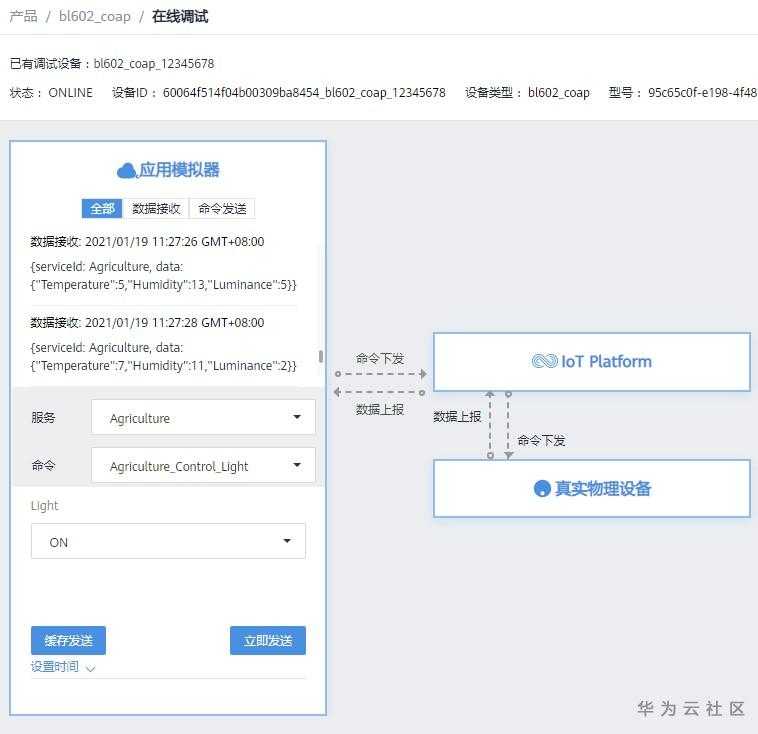Click the 真实物理设备 circle icon
The width and height of the screenshot is (758, 734).
(x=542, y=488)
